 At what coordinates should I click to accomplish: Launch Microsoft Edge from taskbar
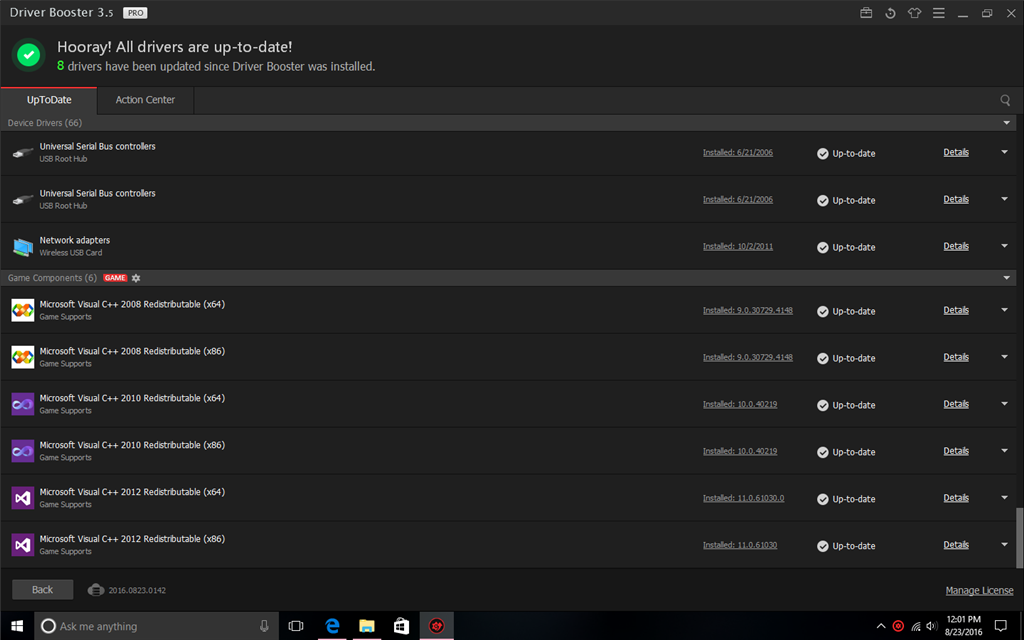(x=332, y=626)
